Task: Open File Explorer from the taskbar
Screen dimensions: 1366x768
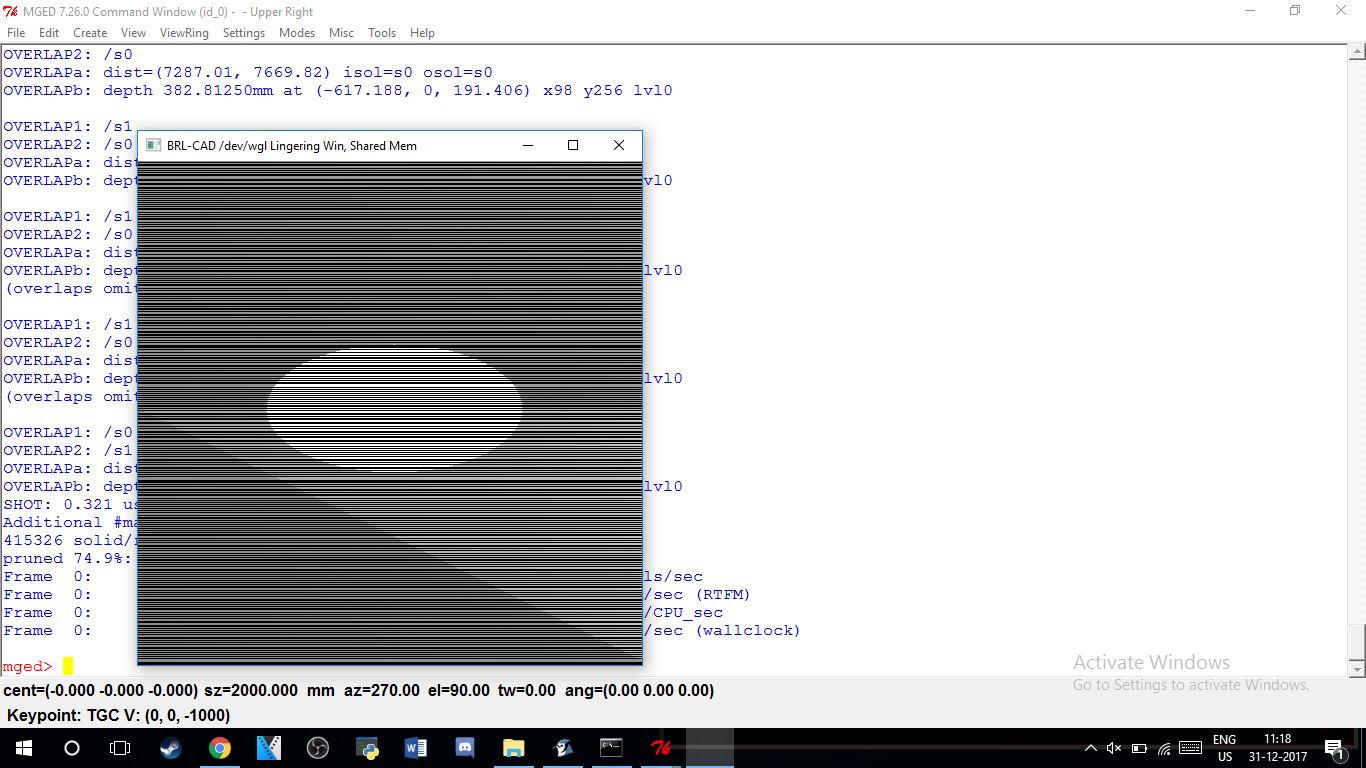Action: tap(514, 748)
